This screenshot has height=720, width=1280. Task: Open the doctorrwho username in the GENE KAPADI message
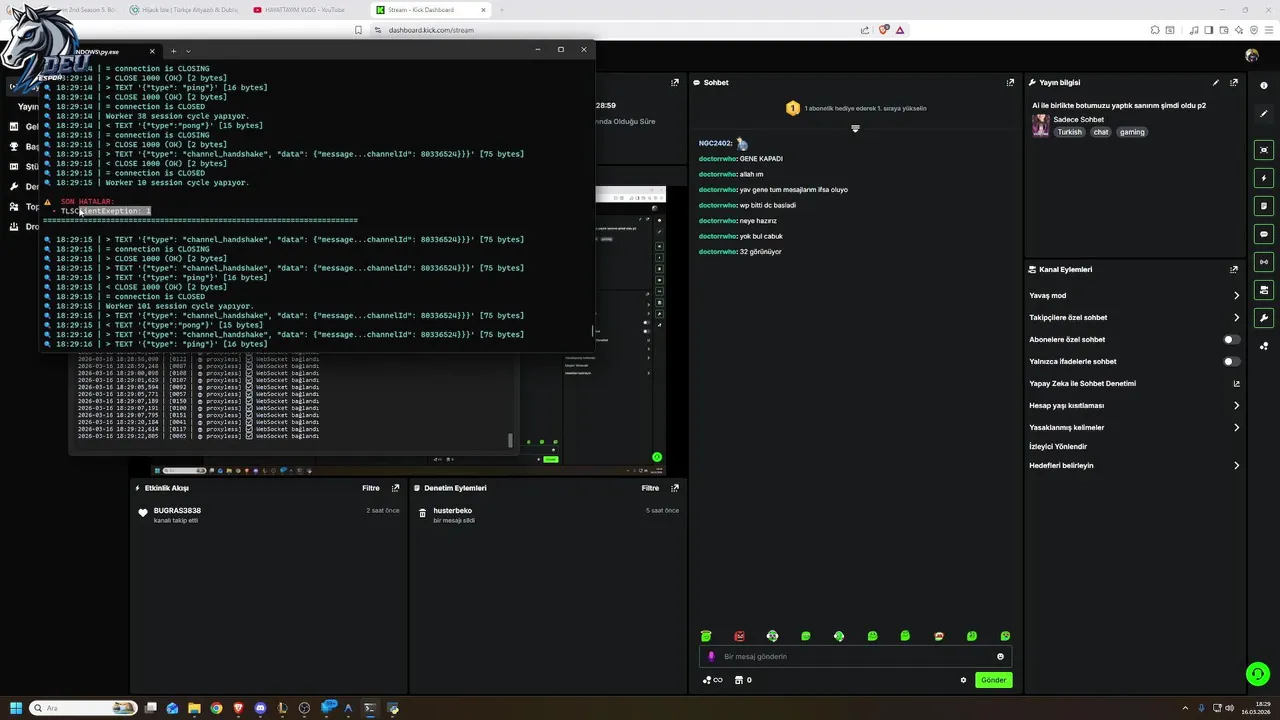click(x=718, y=159)
